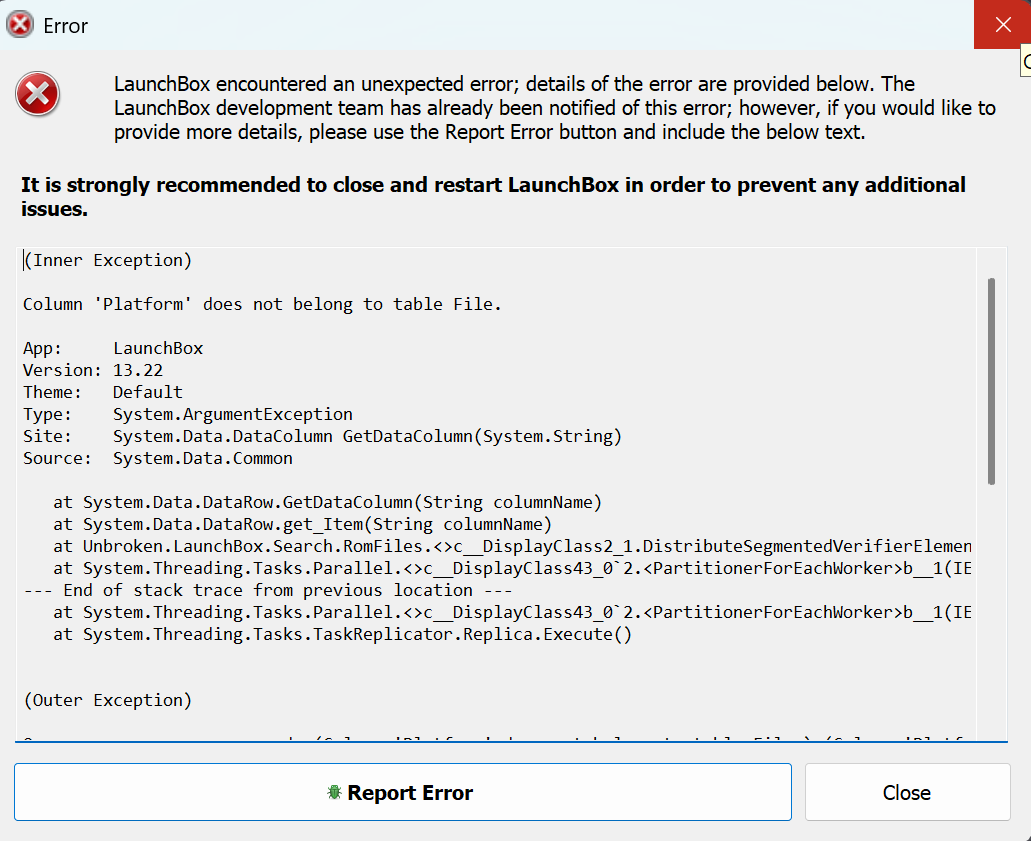Screen dimensions: 1031x841
Task: Click the bold restart LaunchBox recommendation text
Action: (x=493, y=197)
